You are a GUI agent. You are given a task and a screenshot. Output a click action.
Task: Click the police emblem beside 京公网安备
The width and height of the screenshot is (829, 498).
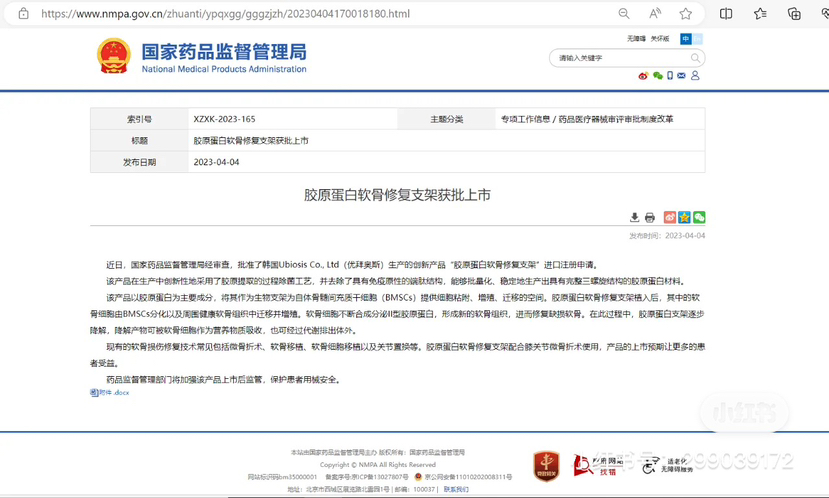pyautogui.click(x=418, y=477)
